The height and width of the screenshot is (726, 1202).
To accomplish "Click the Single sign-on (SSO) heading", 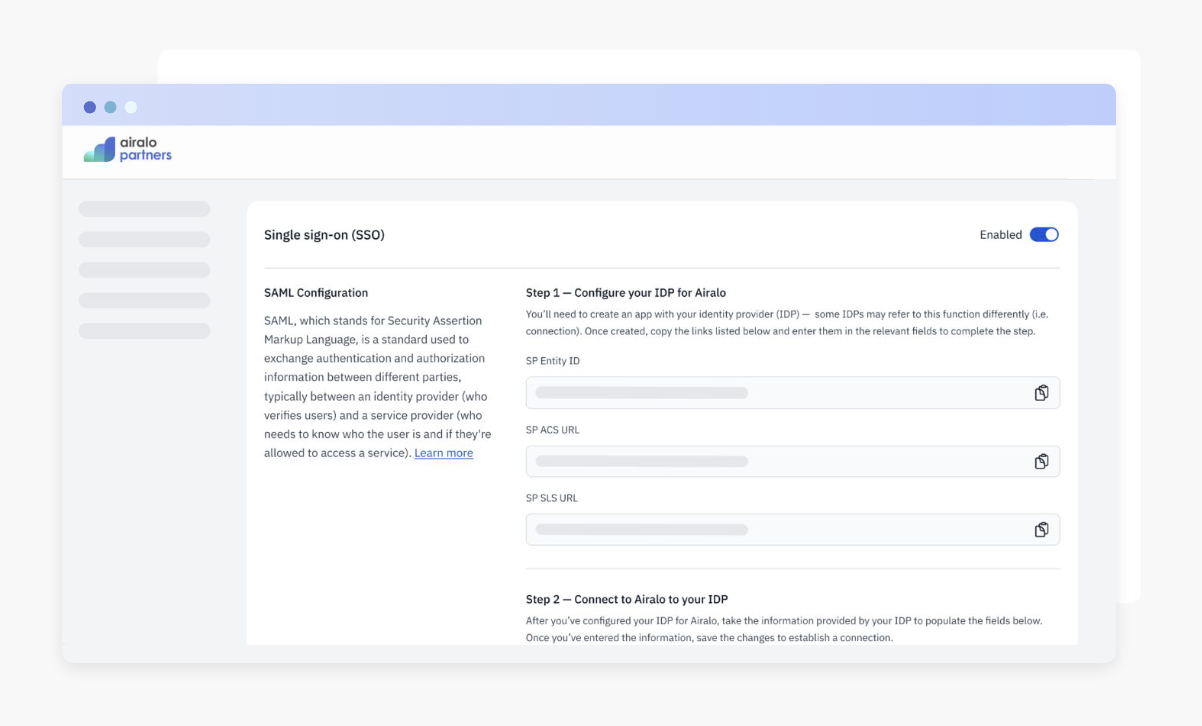I will click(x=324, y=235).
